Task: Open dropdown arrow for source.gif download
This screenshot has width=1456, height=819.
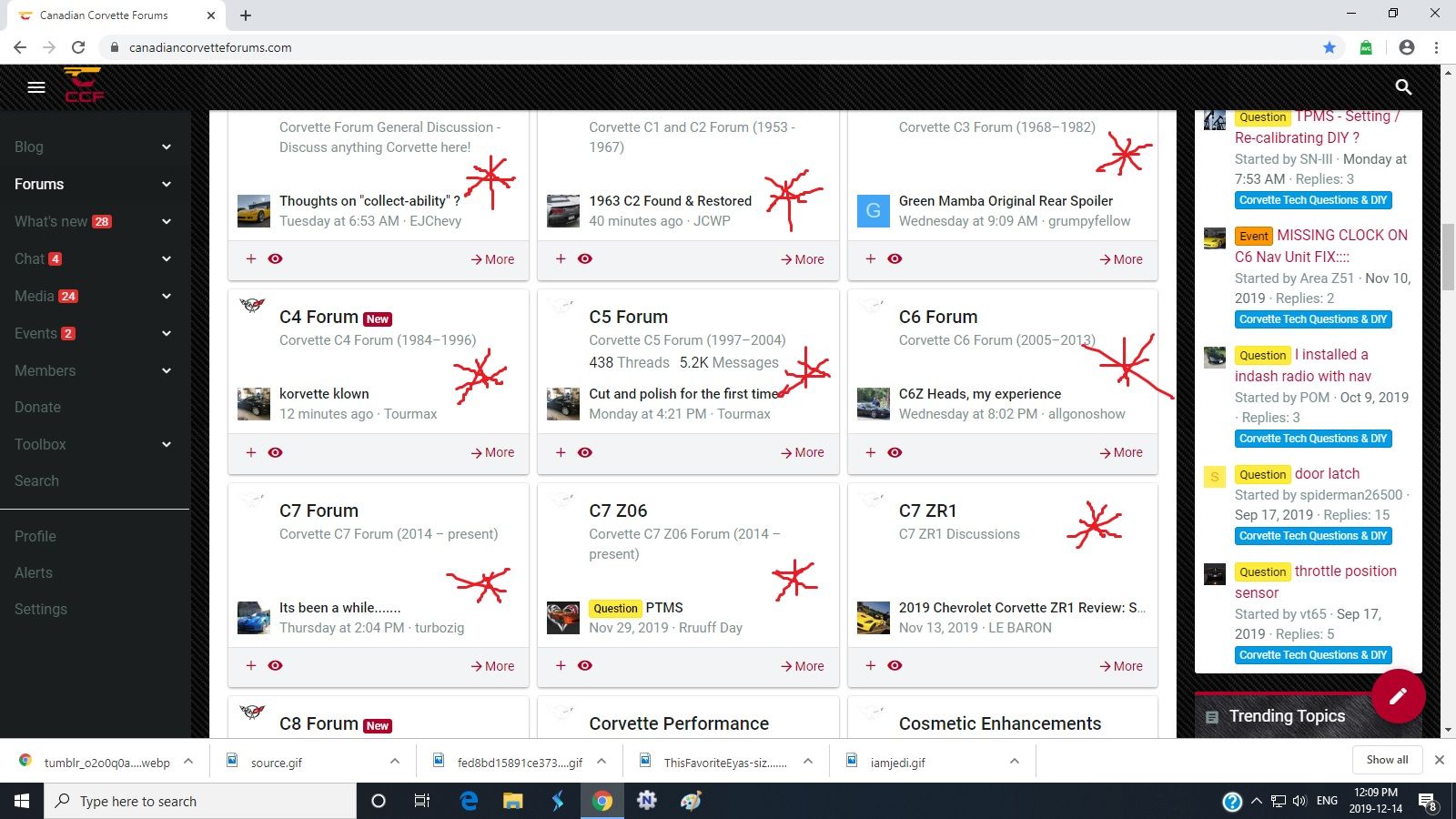Action: (x=394, y=762)
